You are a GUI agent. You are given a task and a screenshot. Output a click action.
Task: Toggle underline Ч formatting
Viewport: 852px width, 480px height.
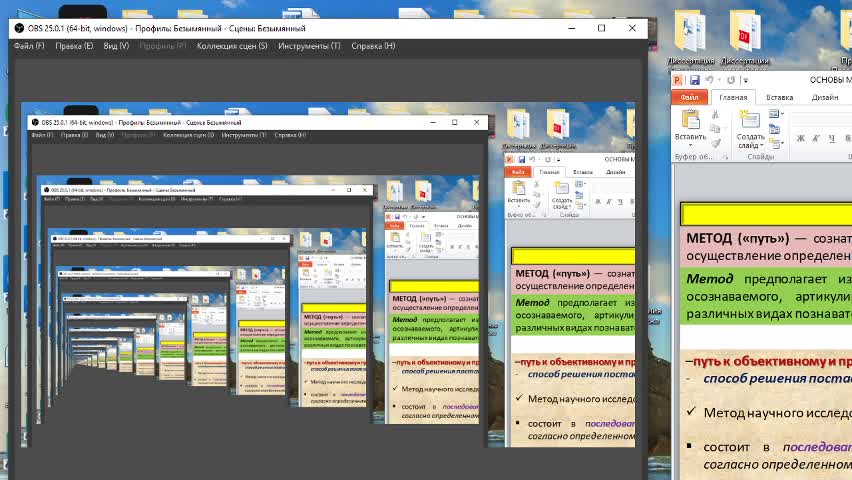831,138
